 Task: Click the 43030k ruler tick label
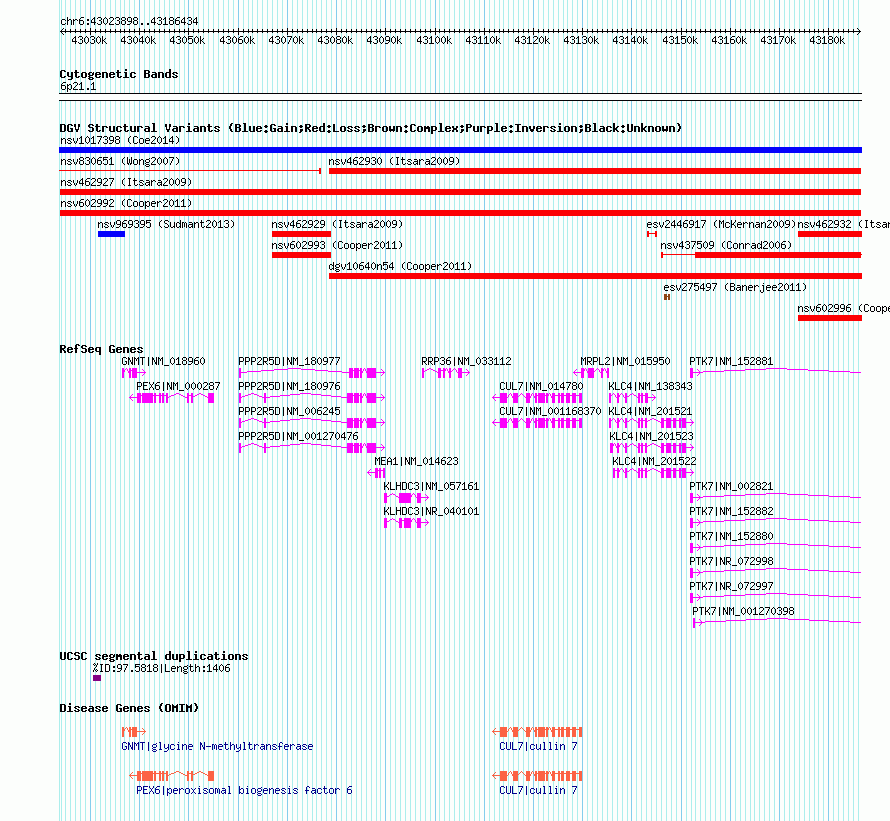89,40
